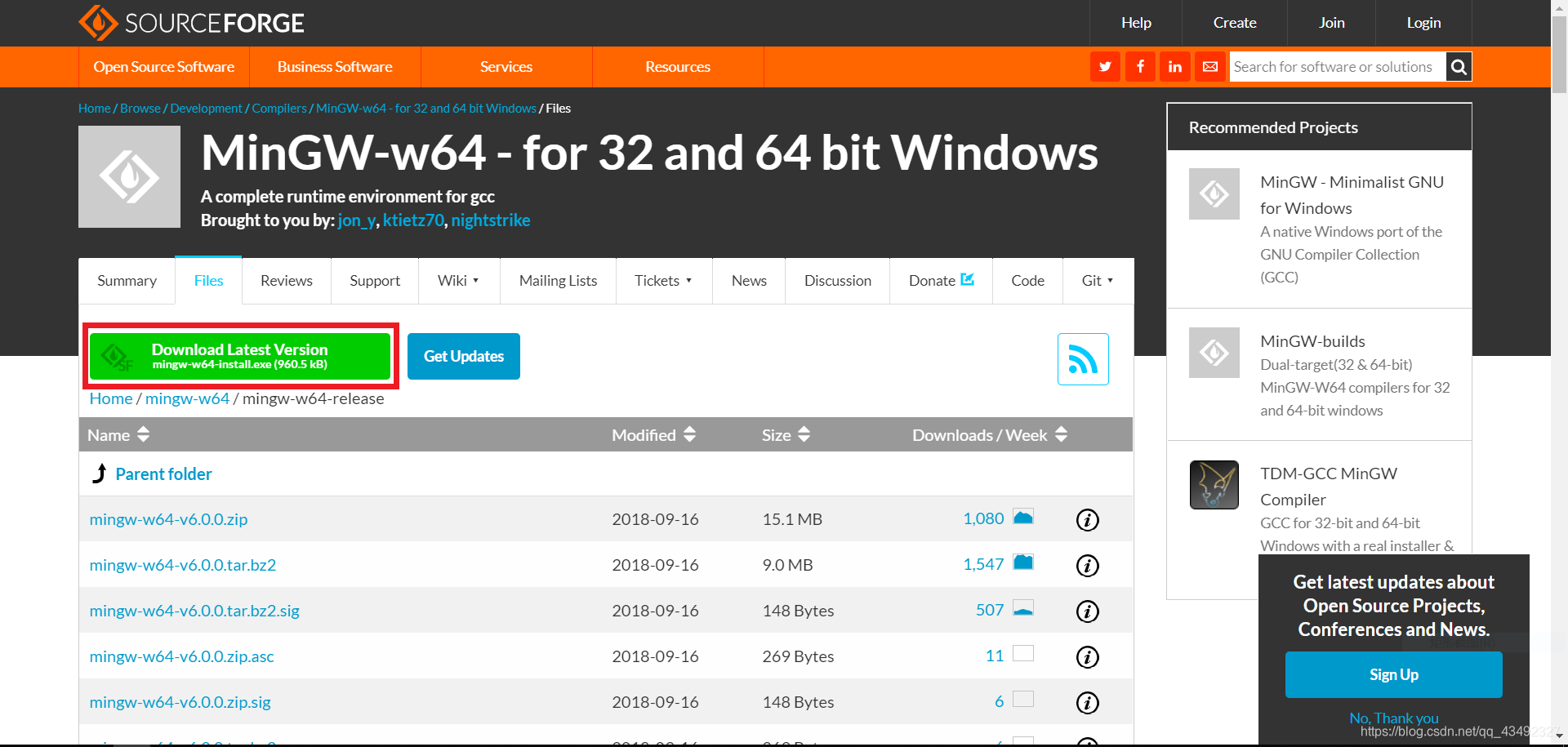The width and height of the screenshot is (1568, 747).
Task: Sort files by Downloads / Week
Action: coord(990,434)
